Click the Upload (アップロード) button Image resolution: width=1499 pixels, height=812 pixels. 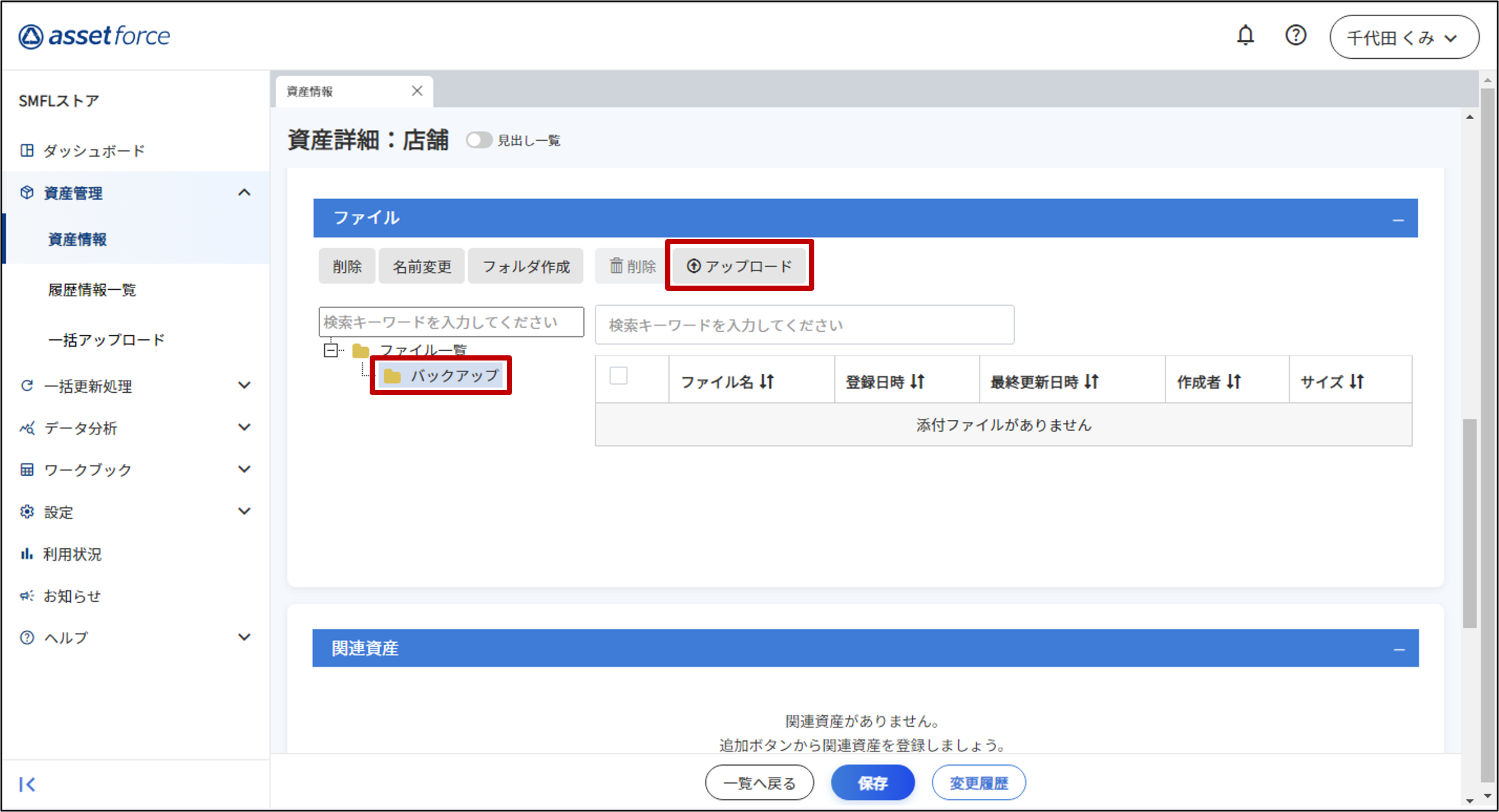pos(739,266)
